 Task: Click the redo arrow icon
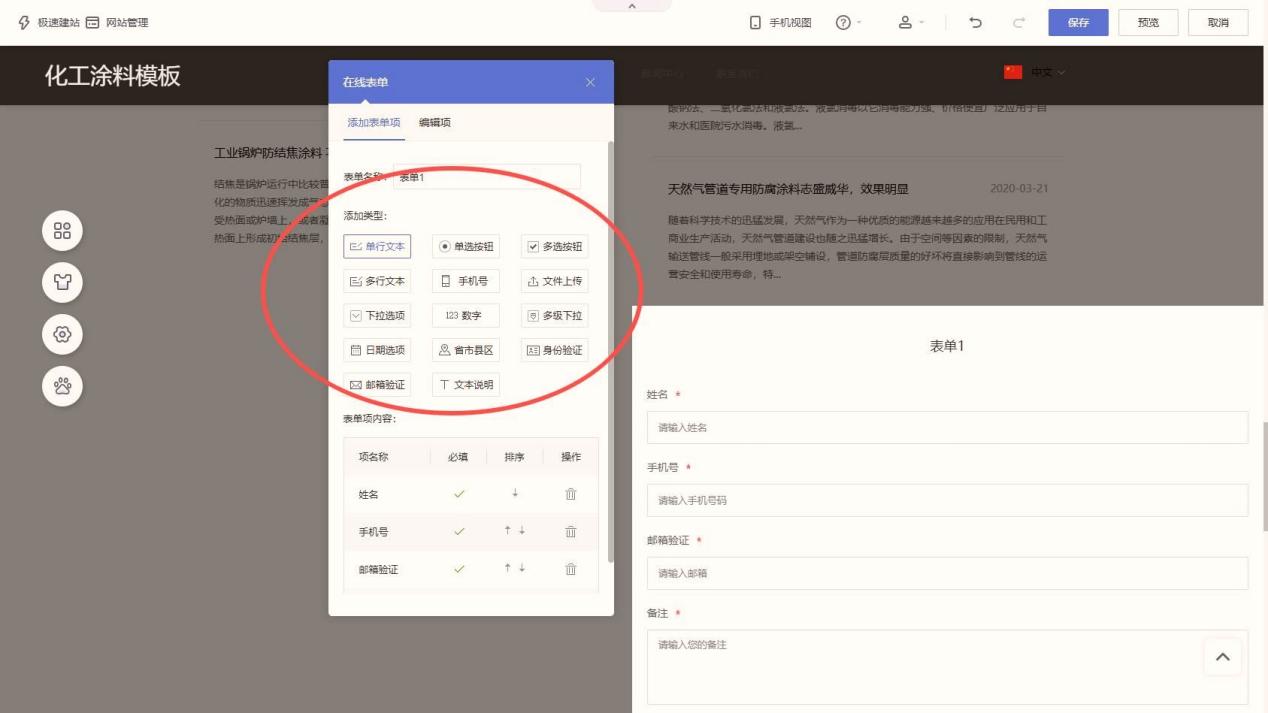pos(1019,22)
